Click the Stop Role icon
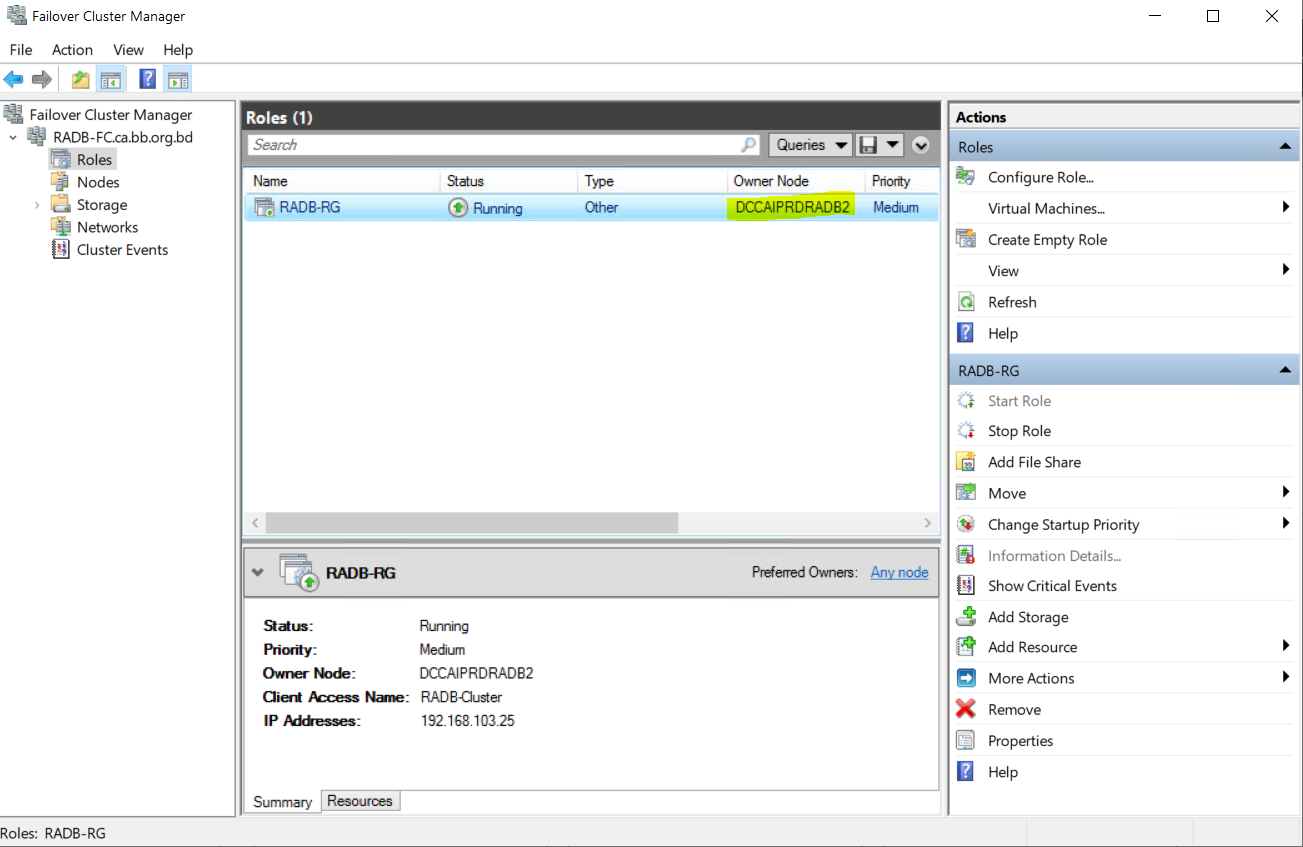1303x847 pixels. click(x=966, y=431)
